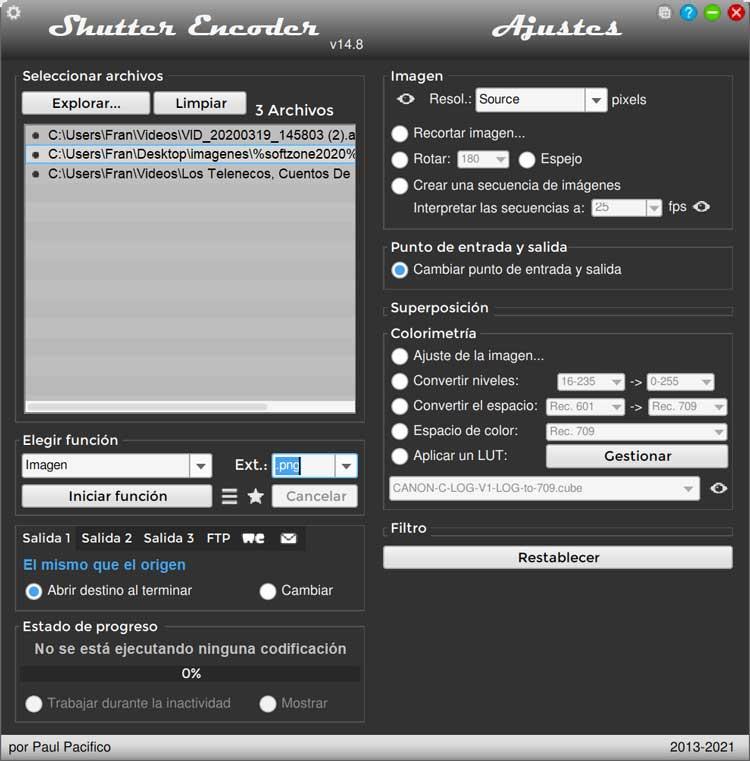Screen dimensions: 750x761
Task: Click the Gestionar LUT button
Action: click(637, 456)
